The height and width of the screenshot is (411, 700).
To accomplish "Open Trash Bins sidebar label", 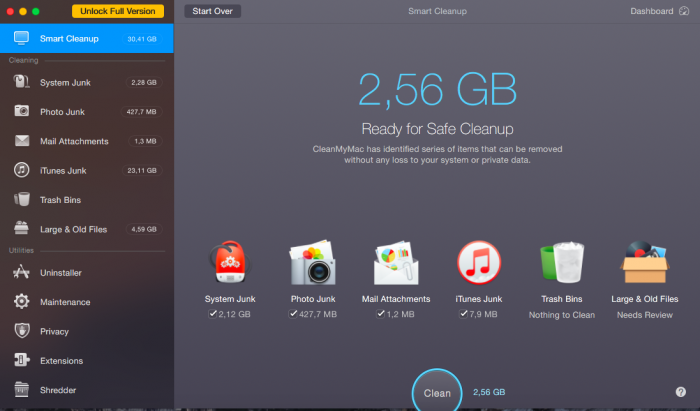I will pyautogui.click(x=60, y=200).
